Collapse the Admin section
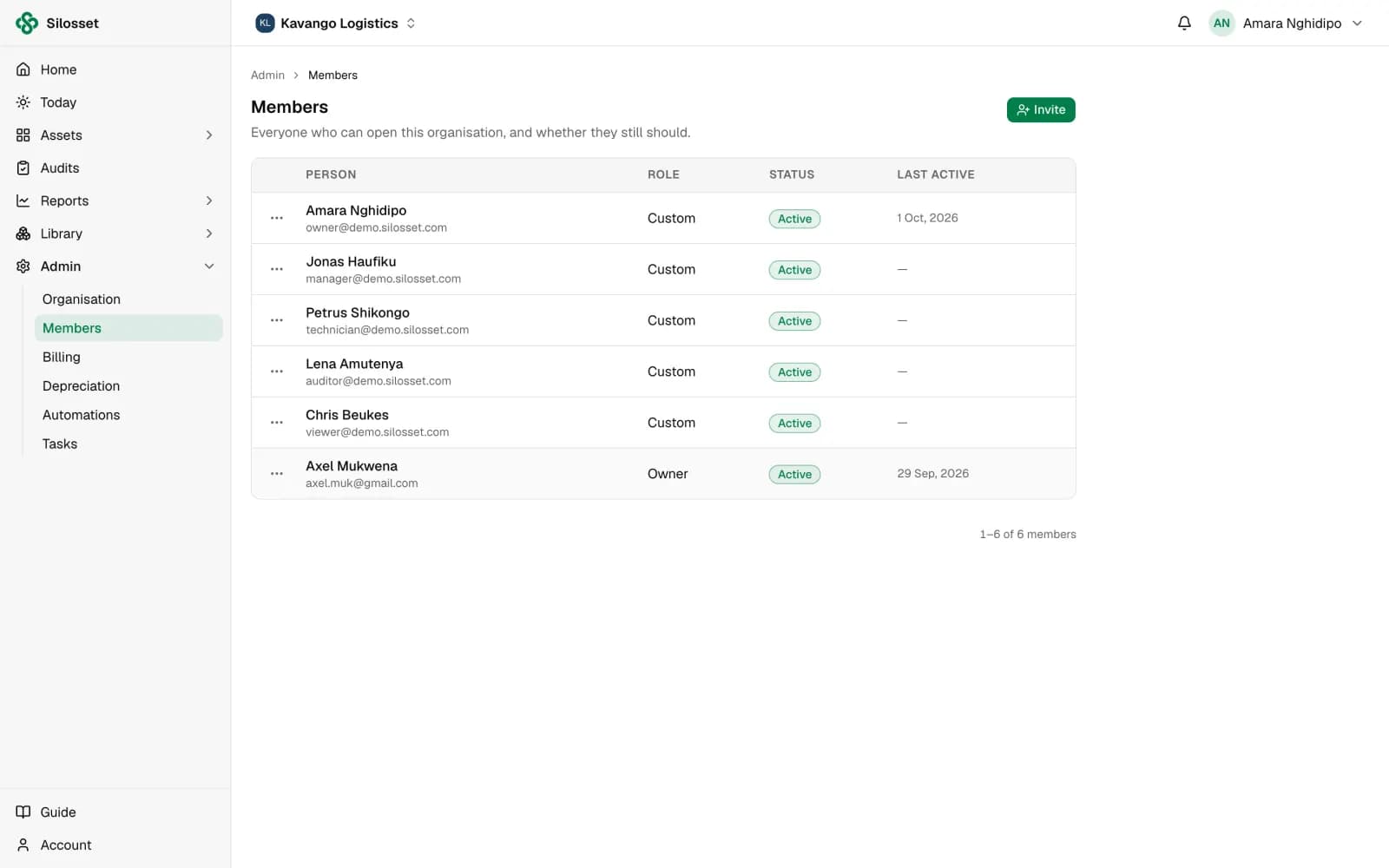This screenshot has height=868, width=1389. pos(209,266)
